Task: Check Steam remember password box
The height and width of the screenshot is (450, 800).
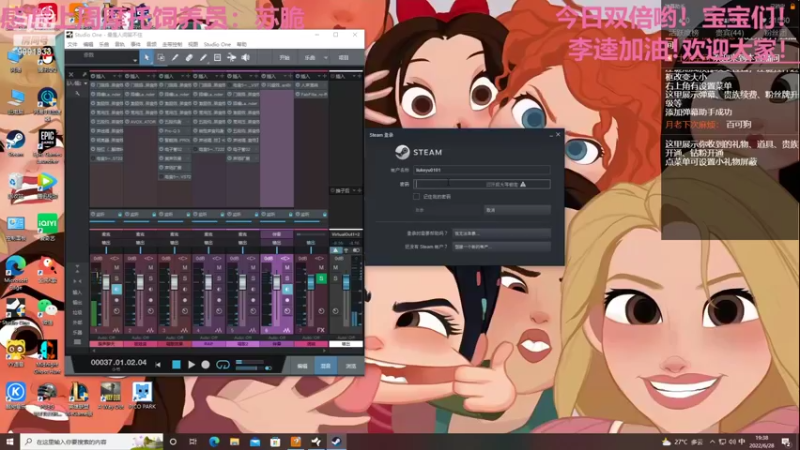Action: coord(416,196)
